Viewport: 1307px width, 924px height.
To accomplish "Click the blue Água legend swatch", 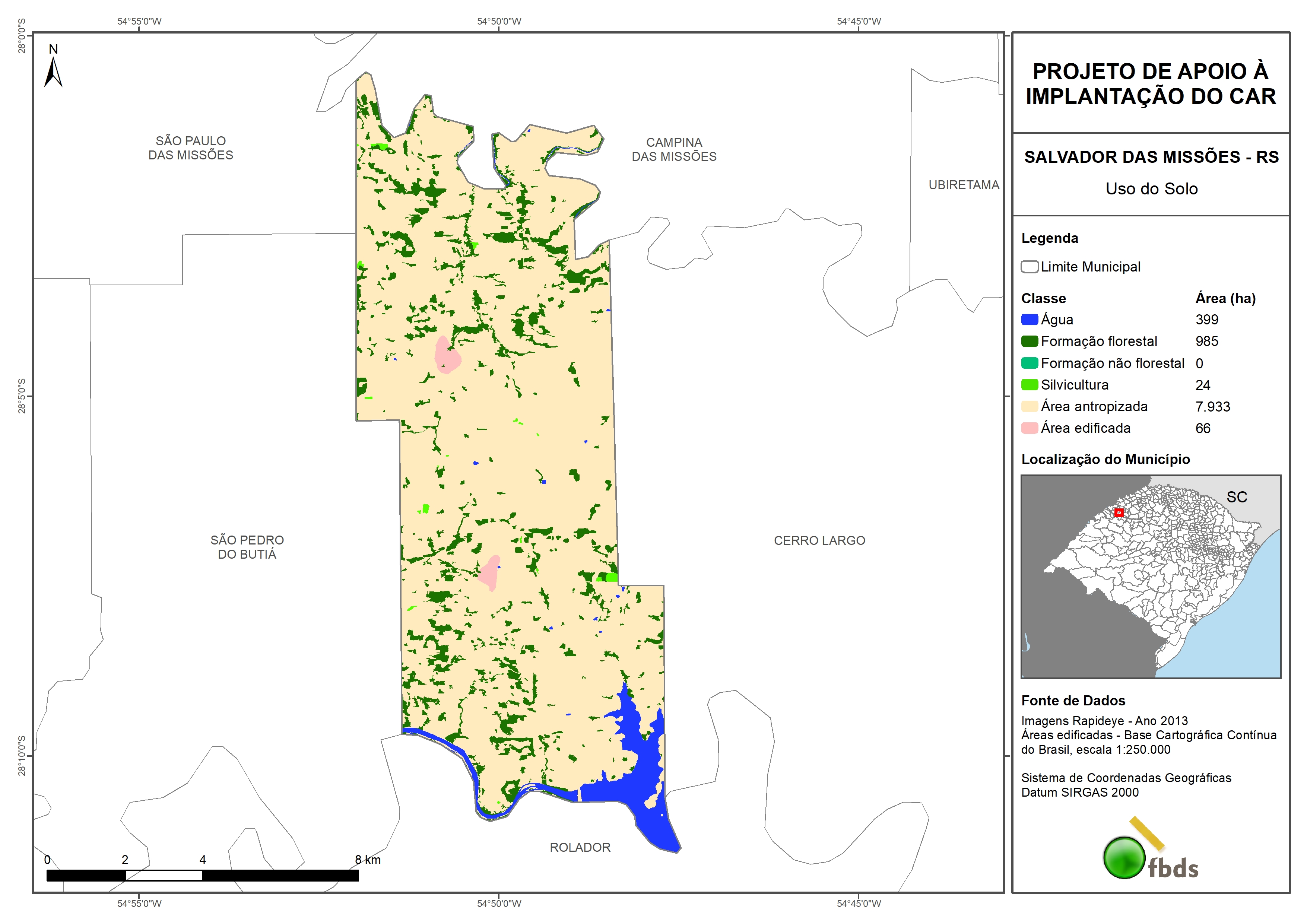I will click(1029, 320).
